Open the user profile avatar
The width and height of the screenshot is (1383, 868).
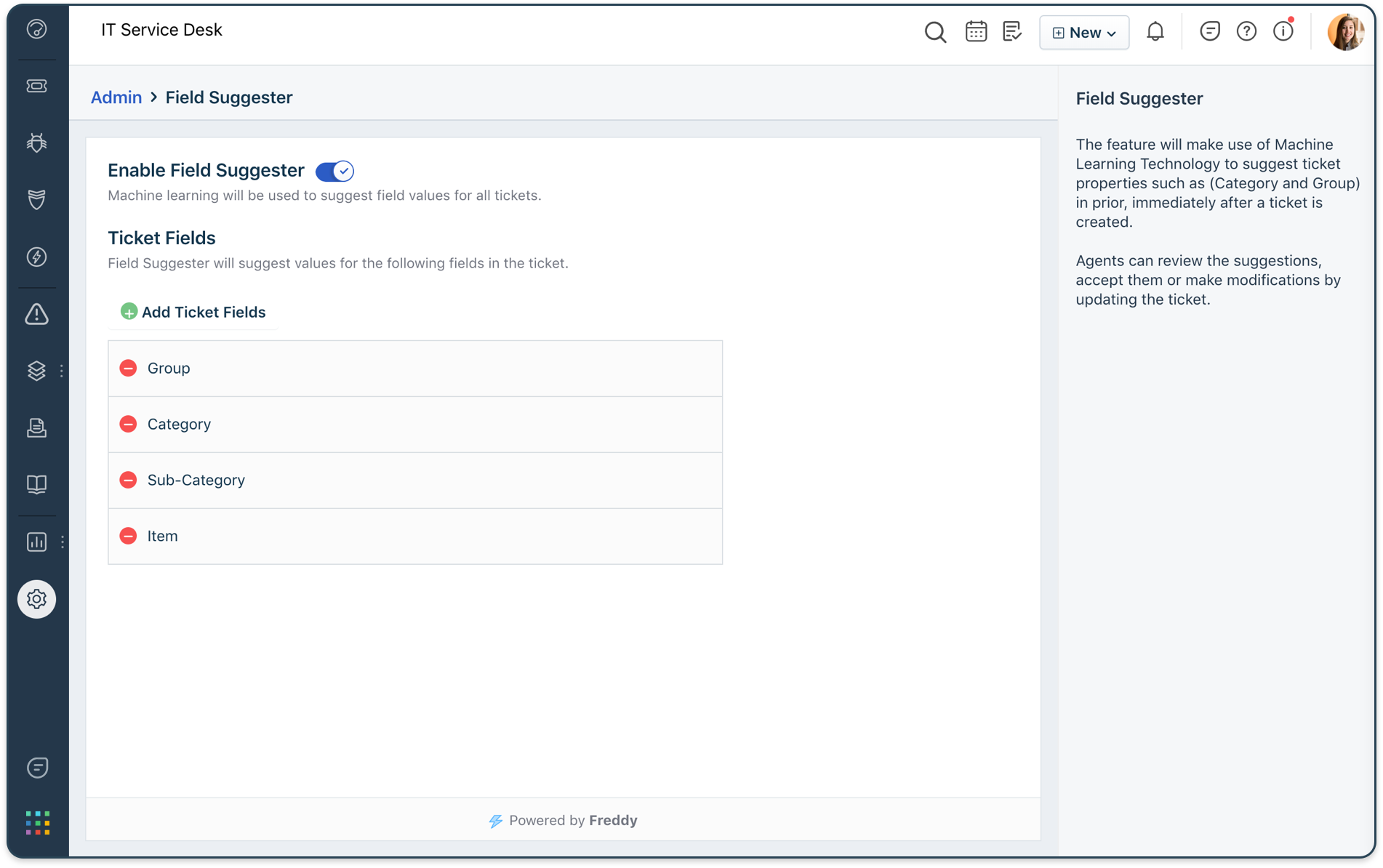tap(1344, 32)
